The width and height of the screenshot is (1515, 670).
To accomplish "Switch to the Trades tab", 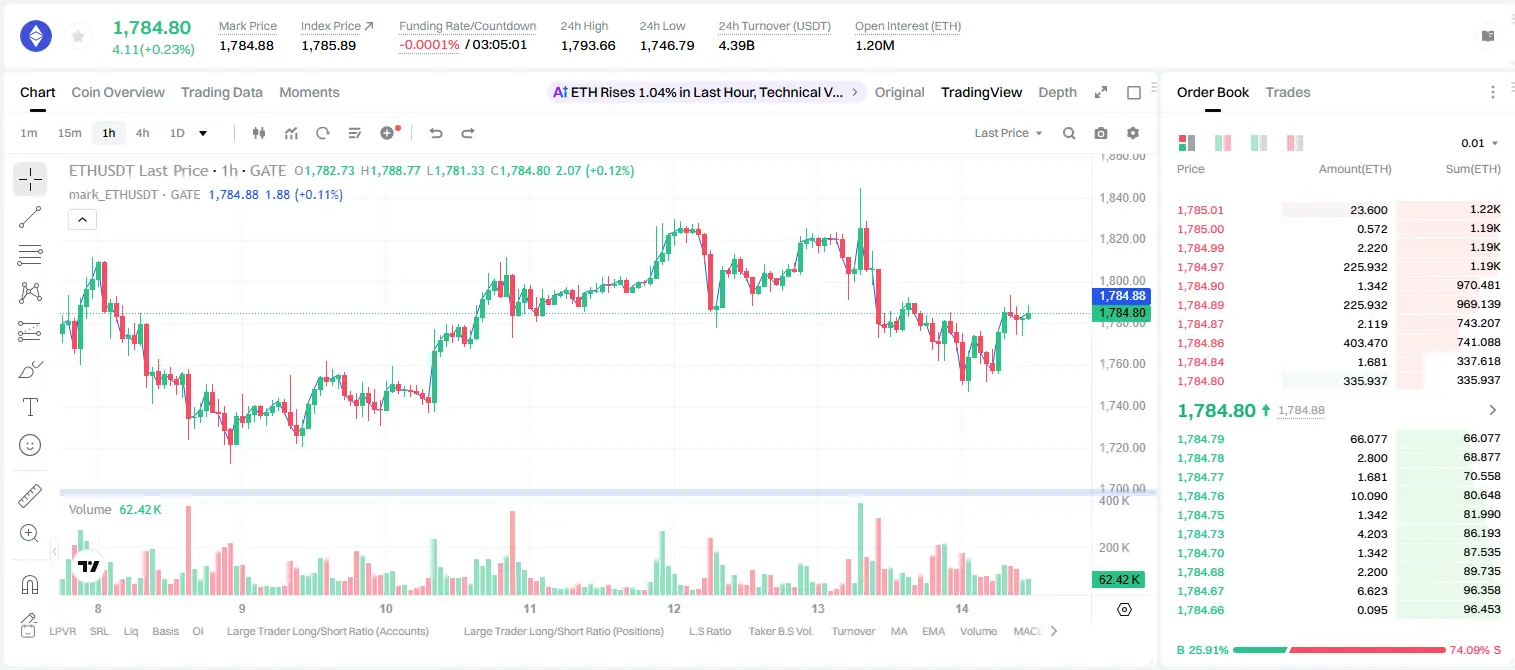I will [x=1288, y=92].
